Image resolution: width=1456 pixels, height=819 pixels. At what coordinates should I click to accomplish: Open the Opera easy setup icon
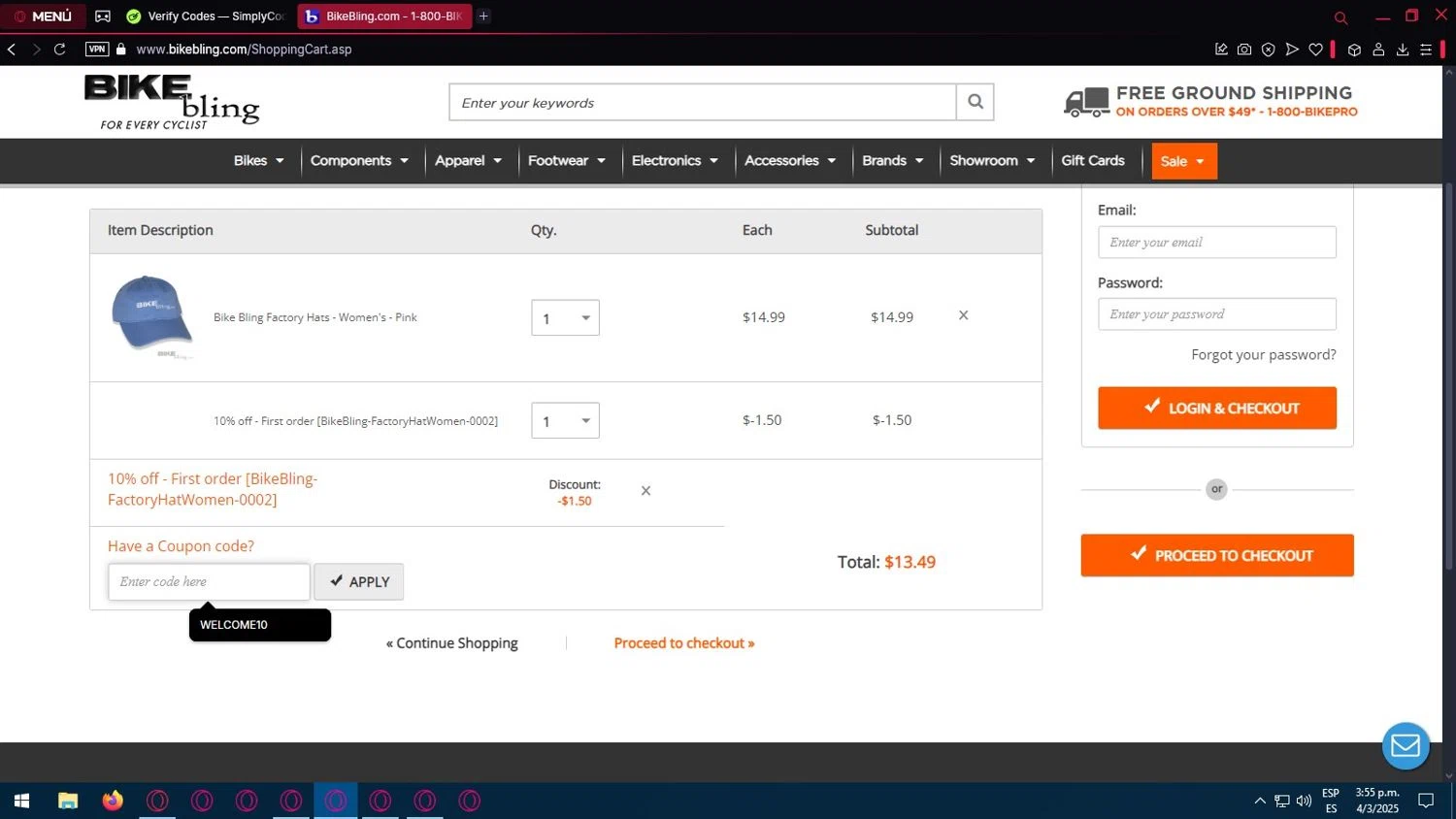coord(1426,49)
